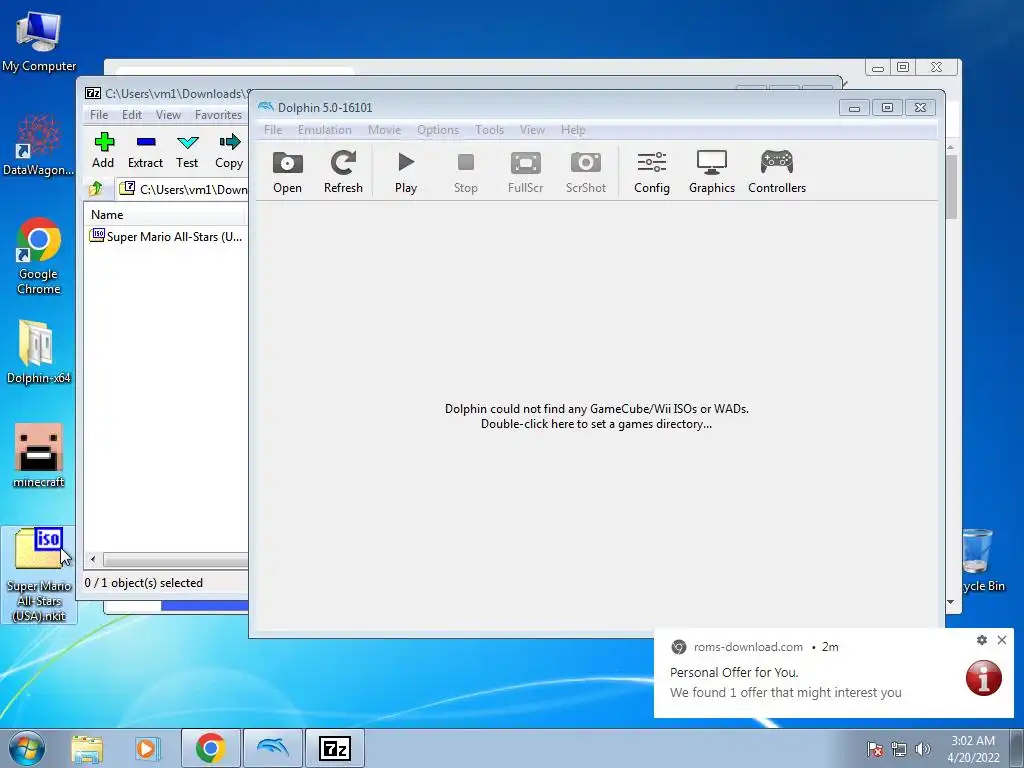This screenshot has width=1024, height=768.
Task: Switch to Chrome from the taskbar
Action: pos(210,748)
